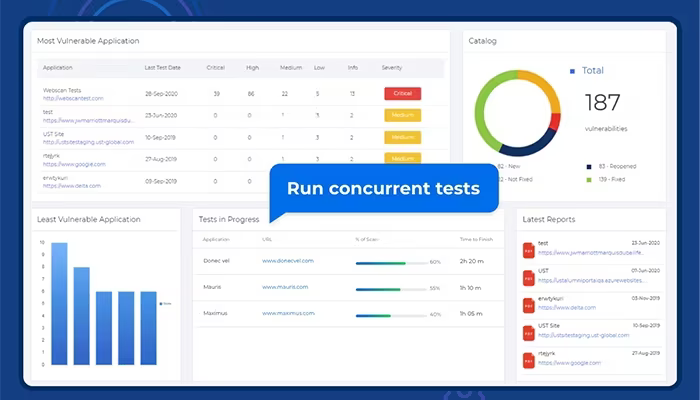Screen dimensions: 700x400
Task: Open the www.mauris.com link
Action: [285, 287]
